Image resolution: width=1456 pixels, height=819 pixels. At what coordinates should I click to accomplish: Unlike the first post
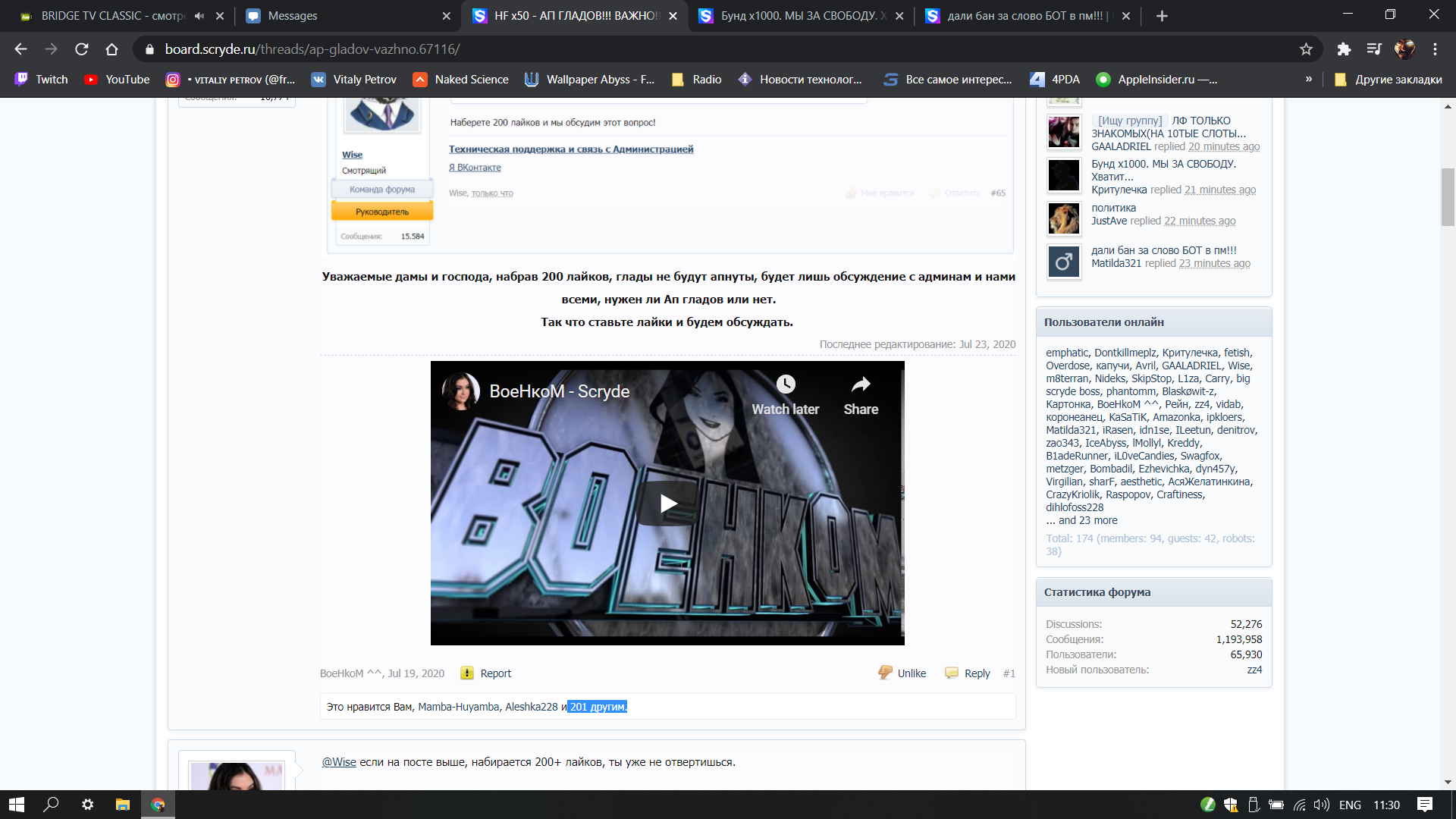point(911,673)
